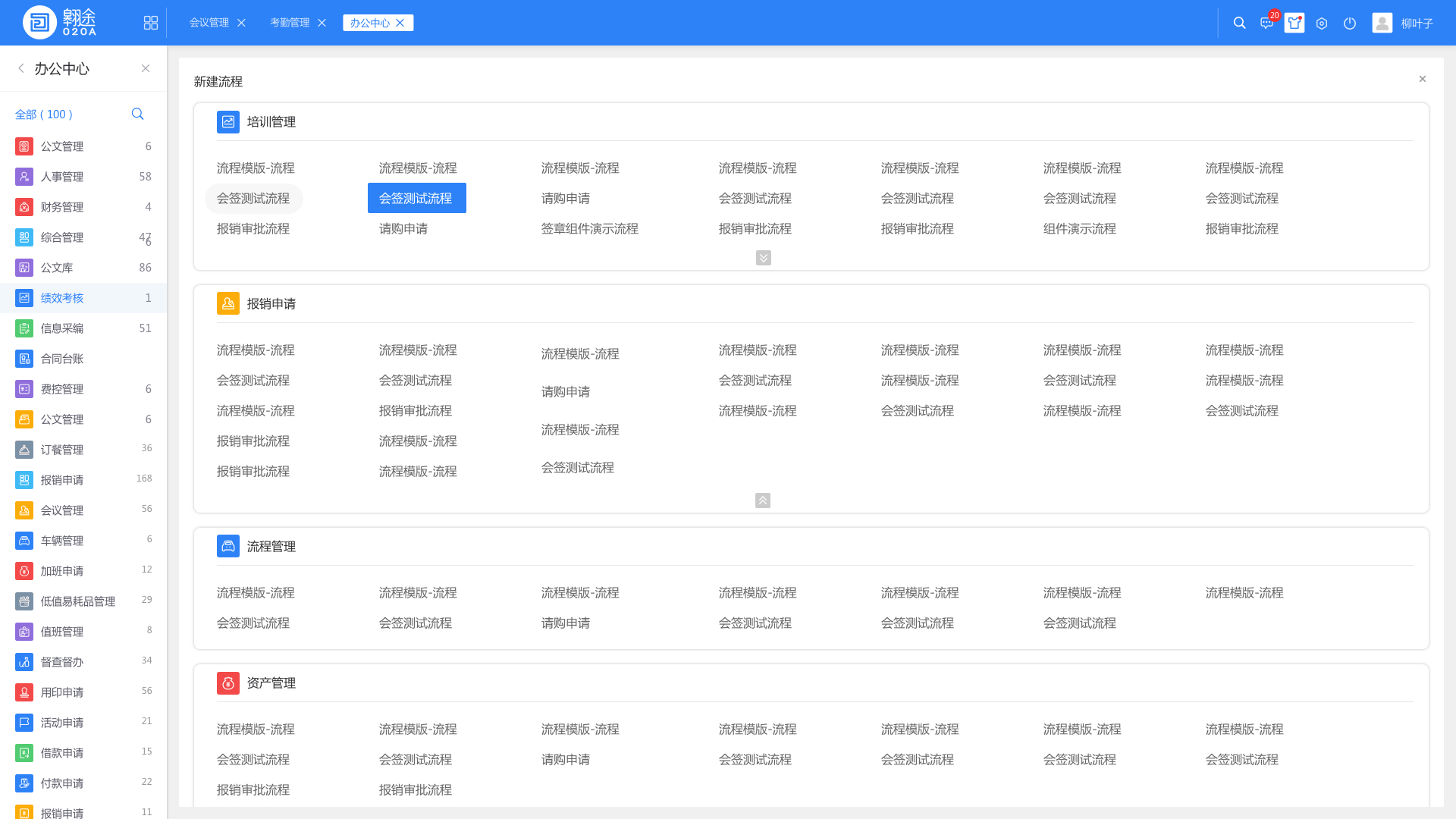This screenshot has width=1456, height=819.
Task: Expand the 培训管理 section with down chevron
Action: 764,258
